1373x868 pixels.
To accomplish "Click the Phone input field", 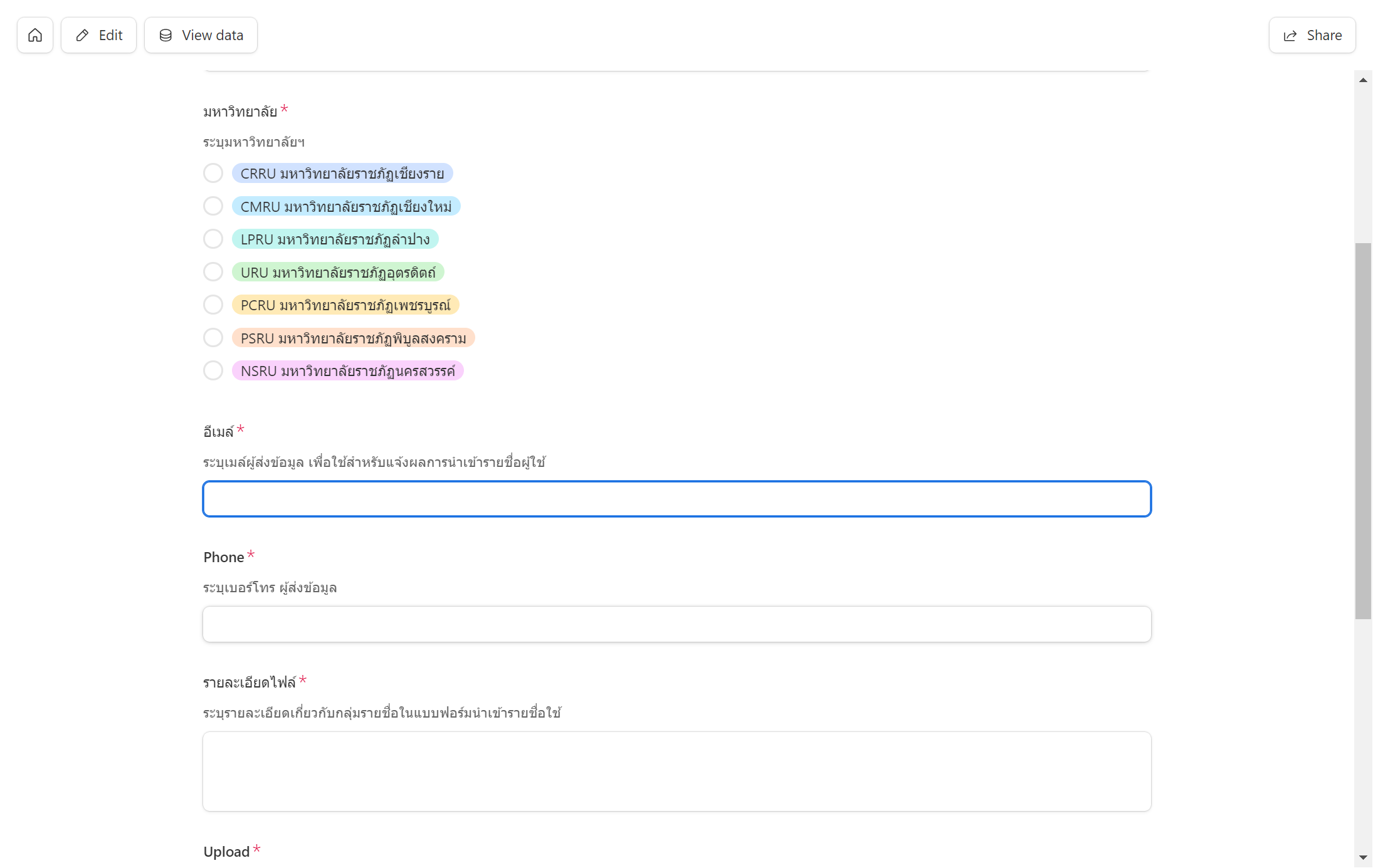I will pos(677,624).
